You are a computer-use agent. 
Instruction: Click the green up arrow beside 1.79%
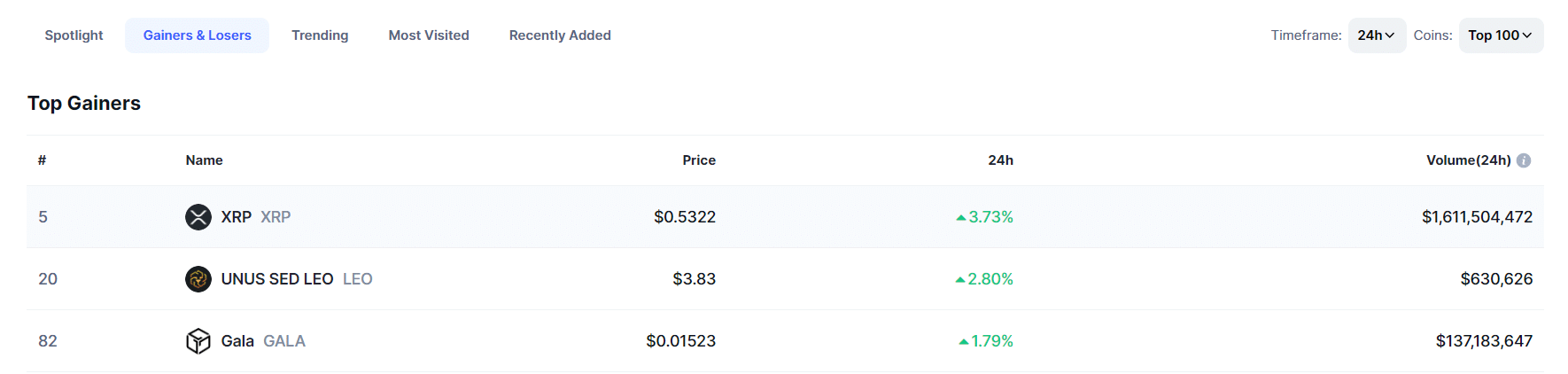pyautogui.click(x=964, y=341)
